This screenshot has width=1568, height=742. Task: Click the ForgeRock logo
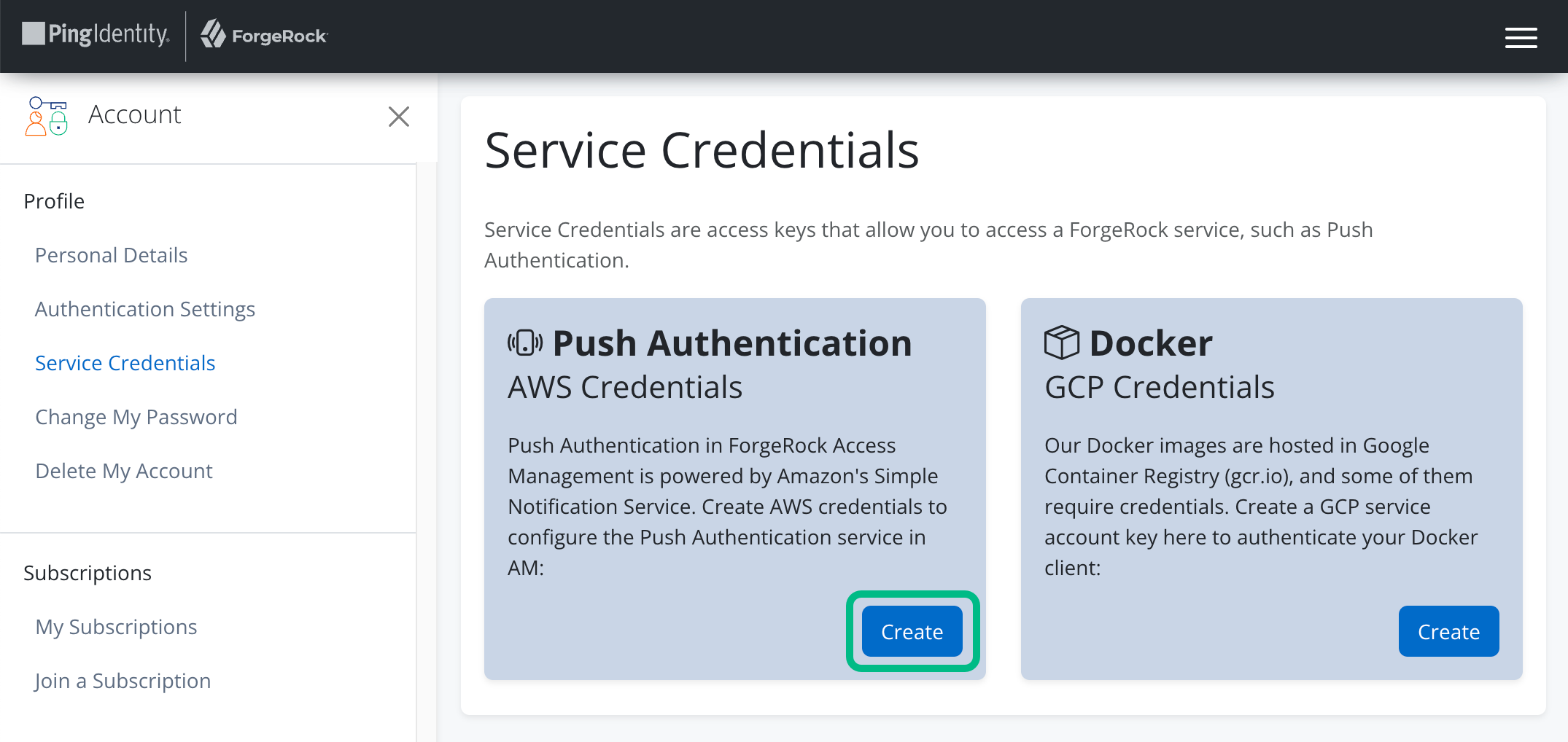click(264, 35)
